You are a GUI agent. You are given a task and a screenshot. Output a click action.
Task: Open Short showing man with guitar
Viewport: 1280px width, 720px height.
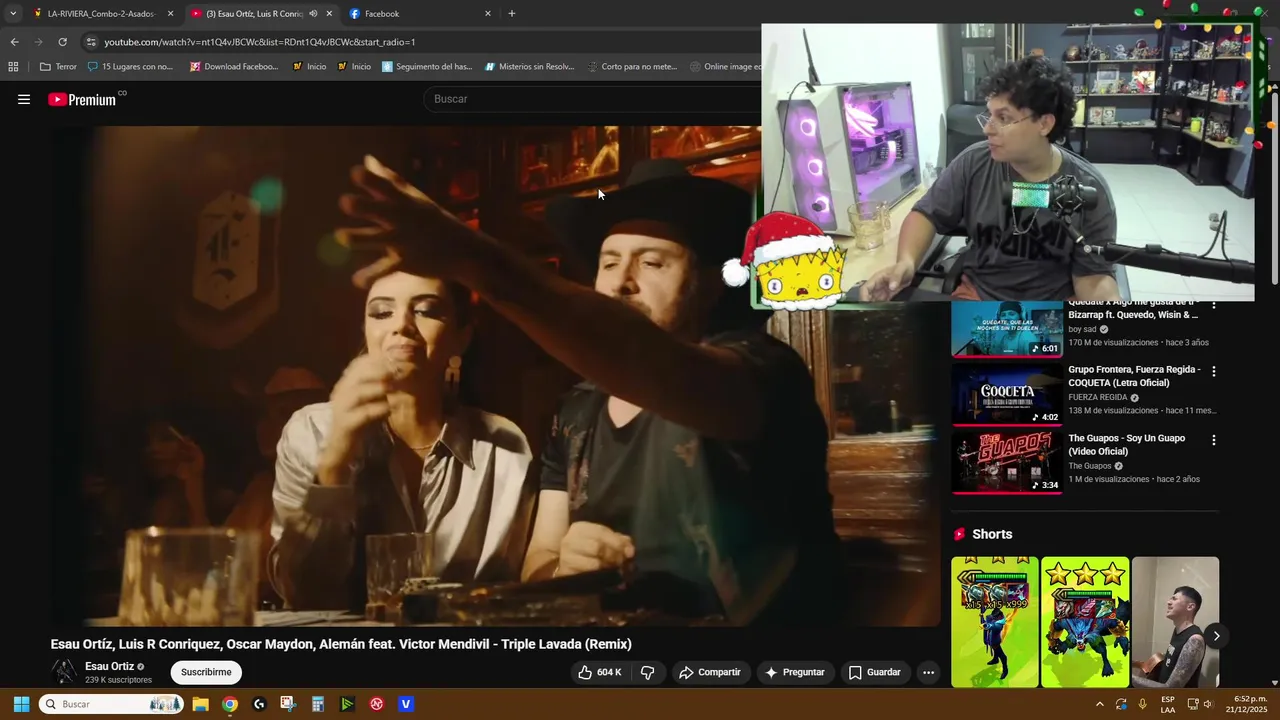[x=1175, y=622]
